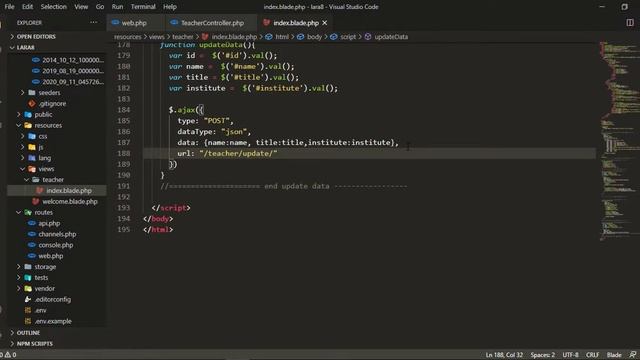
Task: Collapse the resources folder
Action: tap(48, 125)
